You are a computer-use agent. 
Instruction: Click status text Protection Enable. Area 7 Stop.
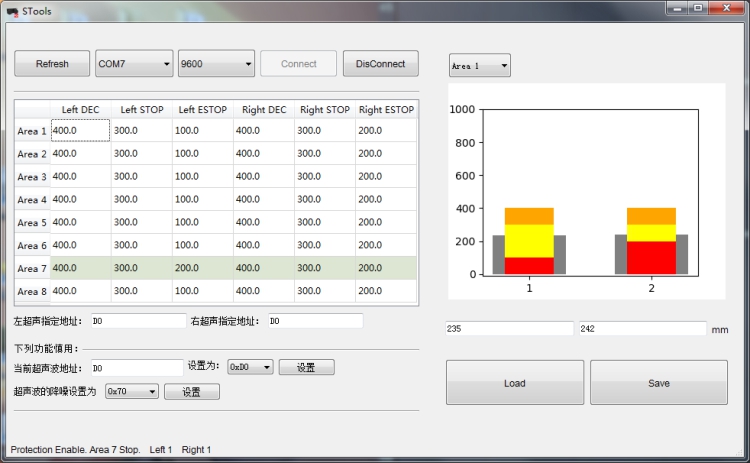[75, 450]
